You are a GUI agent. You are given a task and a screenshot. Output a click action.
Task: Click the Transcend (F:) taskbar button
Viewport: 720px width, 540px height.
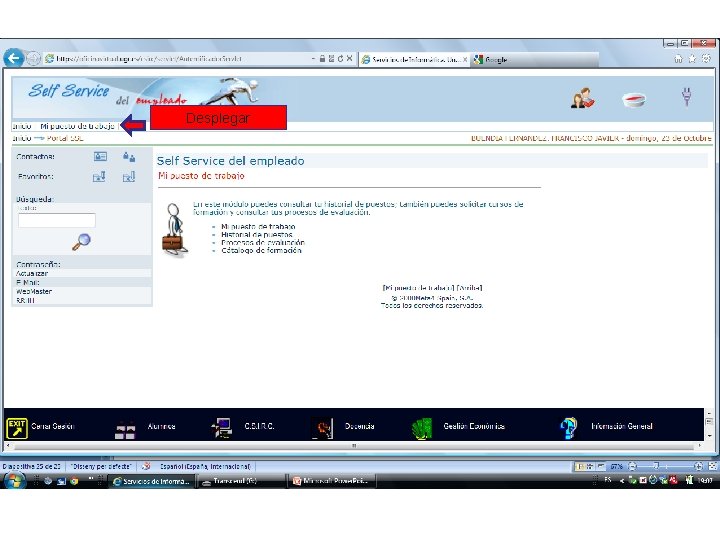point(242,481)
